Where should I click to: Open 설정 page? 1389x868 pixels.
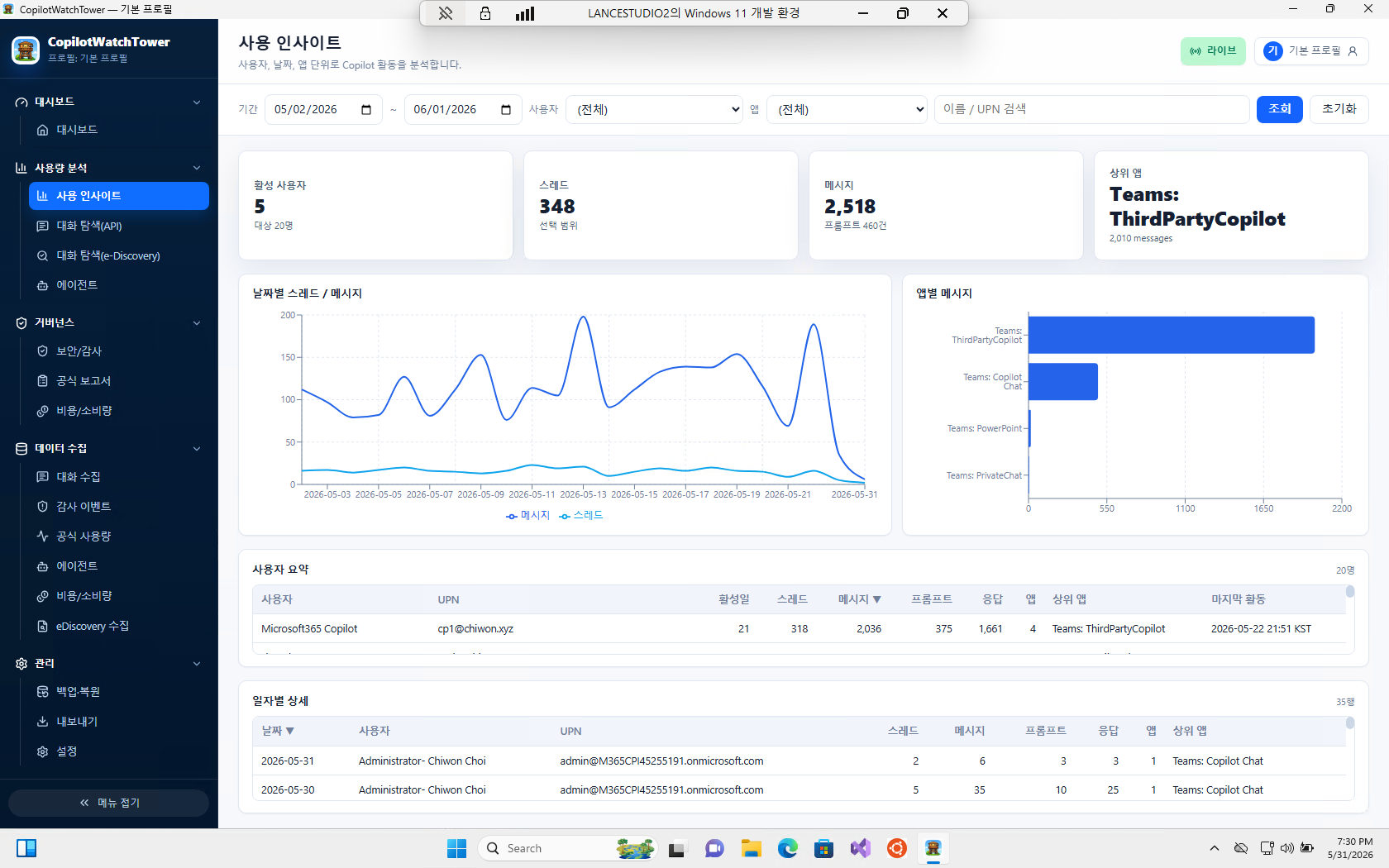(118, 751)
